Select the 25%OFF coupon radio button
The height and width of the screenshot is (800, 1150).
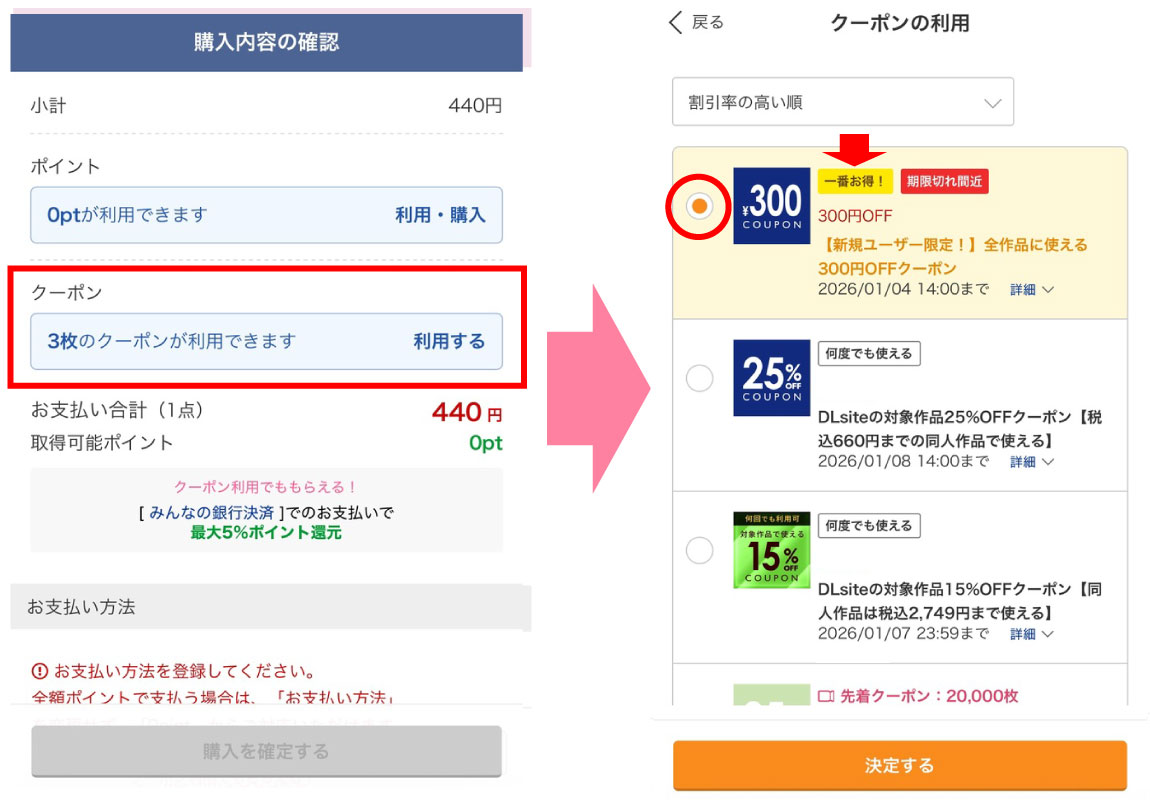point(700,378)
